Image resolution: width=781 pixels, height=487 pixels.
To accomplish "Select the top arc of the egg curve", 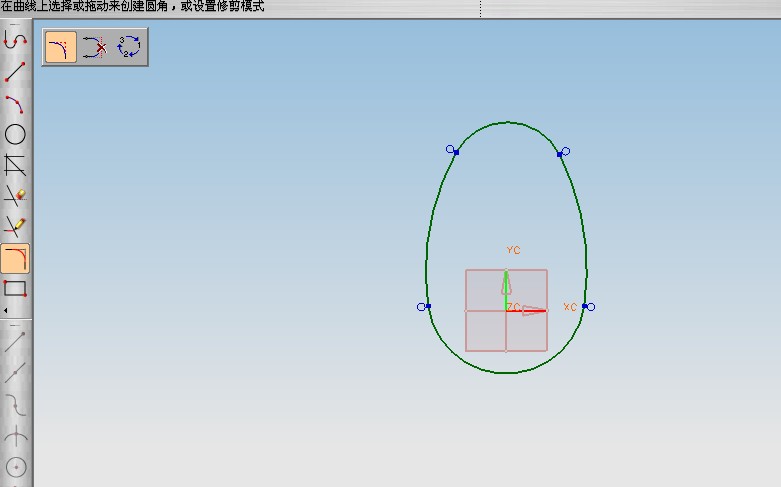I will pyautogui.click(x=508, y=122).
